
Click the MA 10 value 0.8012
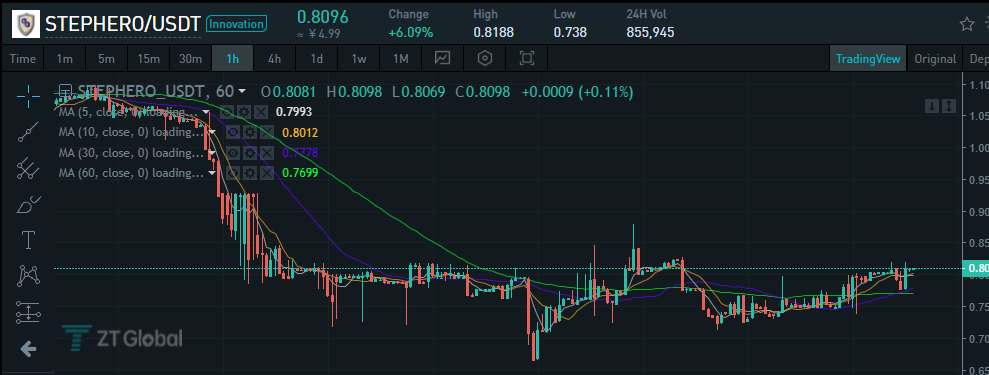click(x=300, y=132)
